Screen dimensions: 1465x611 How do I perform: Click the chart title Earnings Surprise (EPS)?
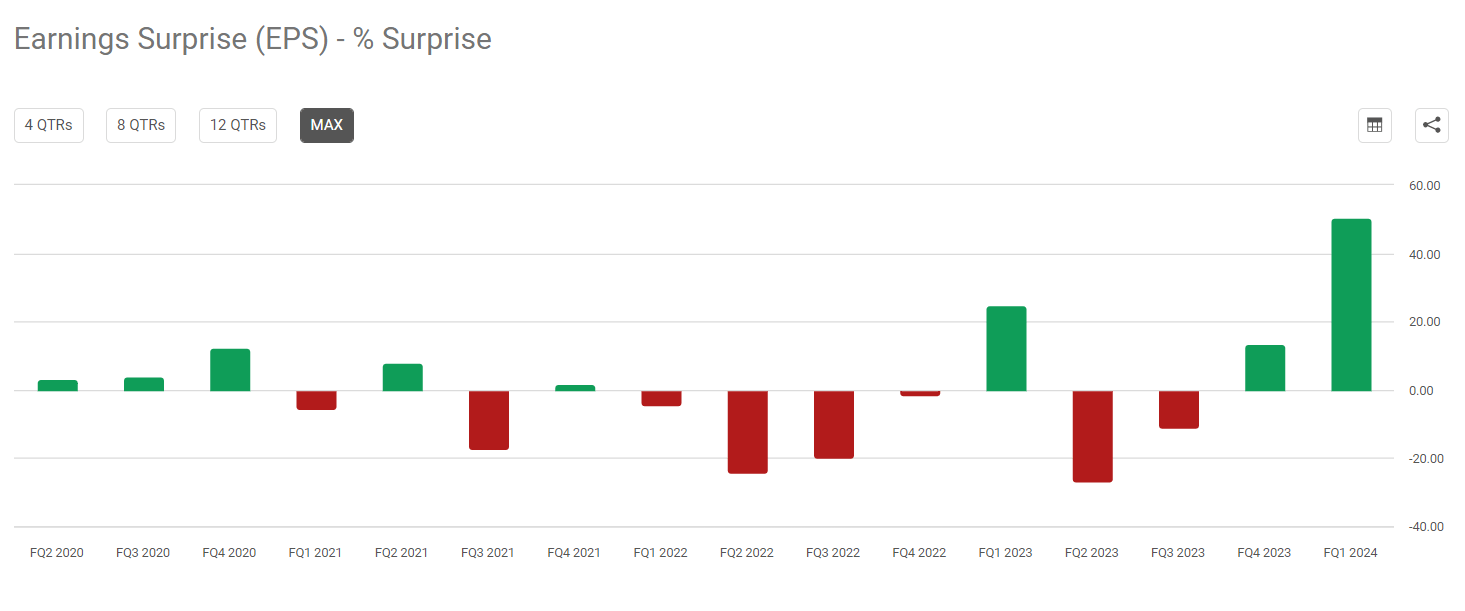click(252, 38)
